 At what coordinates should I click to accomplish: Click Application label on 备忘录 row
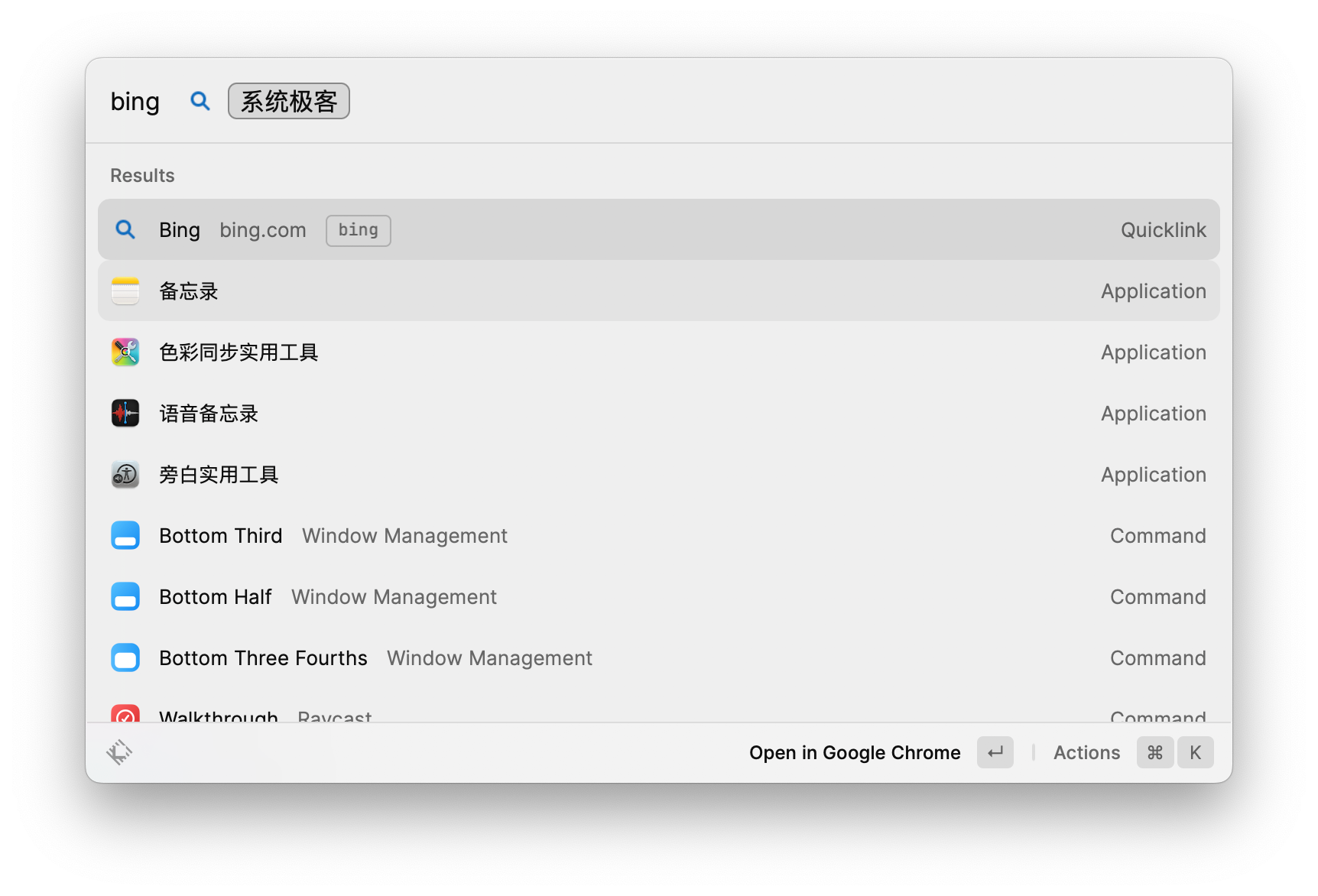point(1154,291)
